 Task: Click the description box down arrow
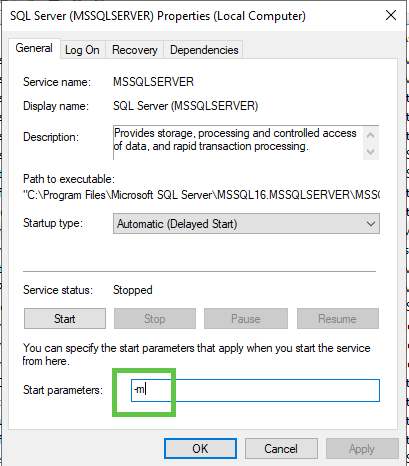click(371, 152)
